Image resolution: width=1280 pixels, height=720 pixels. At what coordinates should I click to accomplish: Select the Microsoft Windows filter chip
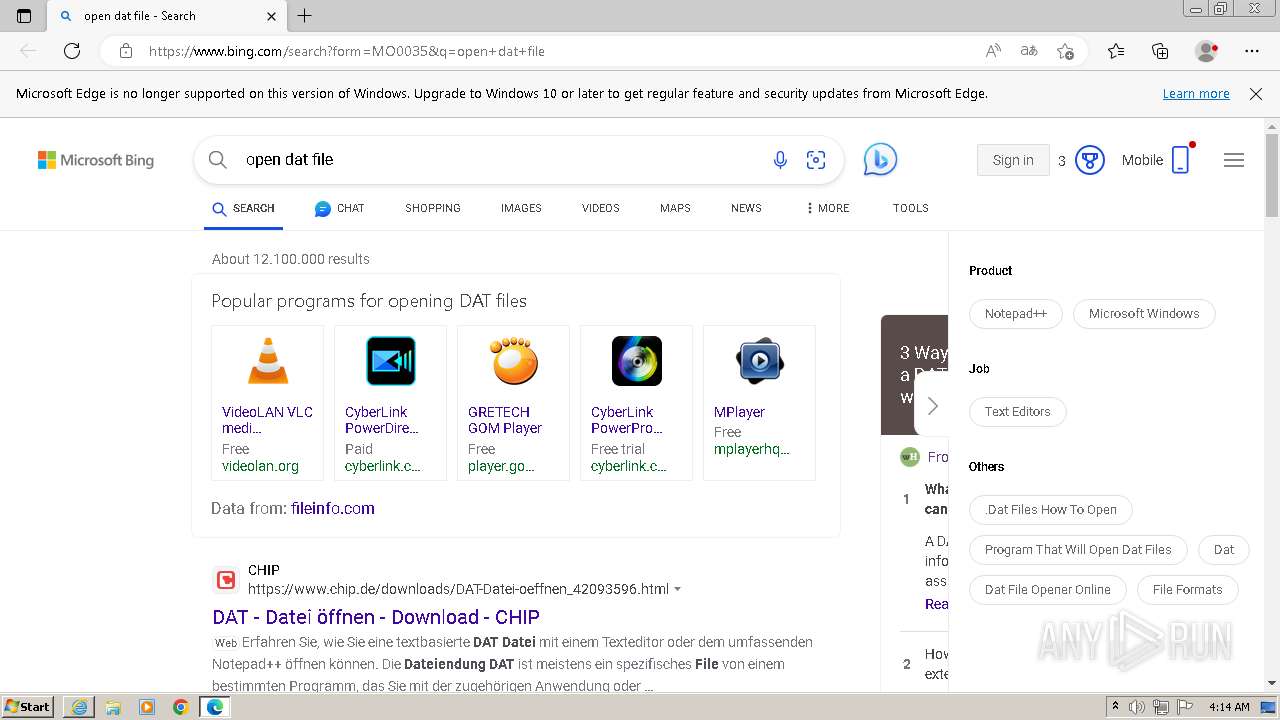[x=1144, y=313]
